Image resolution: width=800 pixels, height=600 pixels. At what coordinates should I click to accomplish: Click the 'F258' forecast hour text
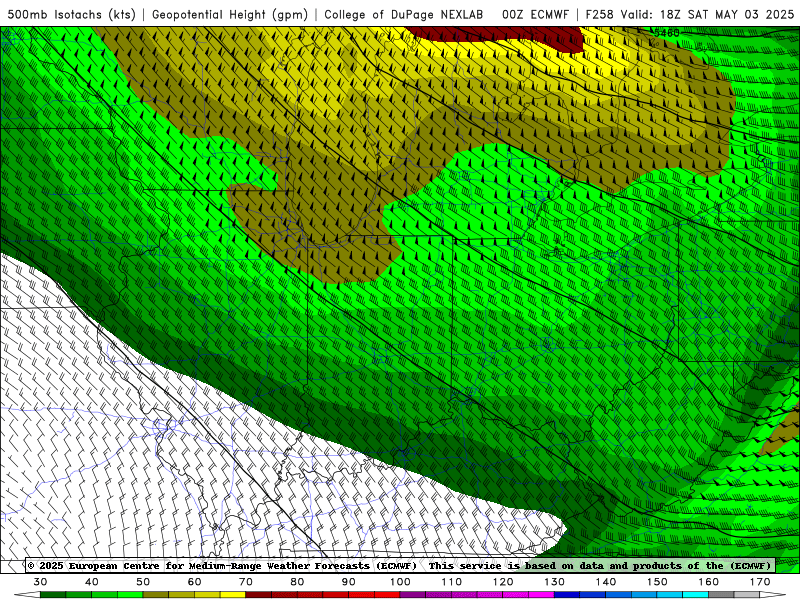599,15
